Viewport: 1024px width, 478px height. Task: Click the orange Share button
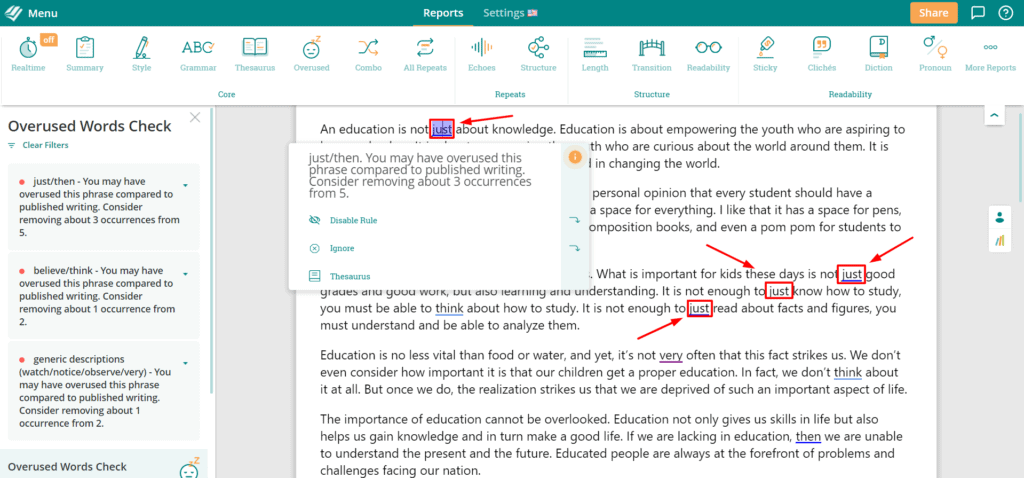point(933,13)
